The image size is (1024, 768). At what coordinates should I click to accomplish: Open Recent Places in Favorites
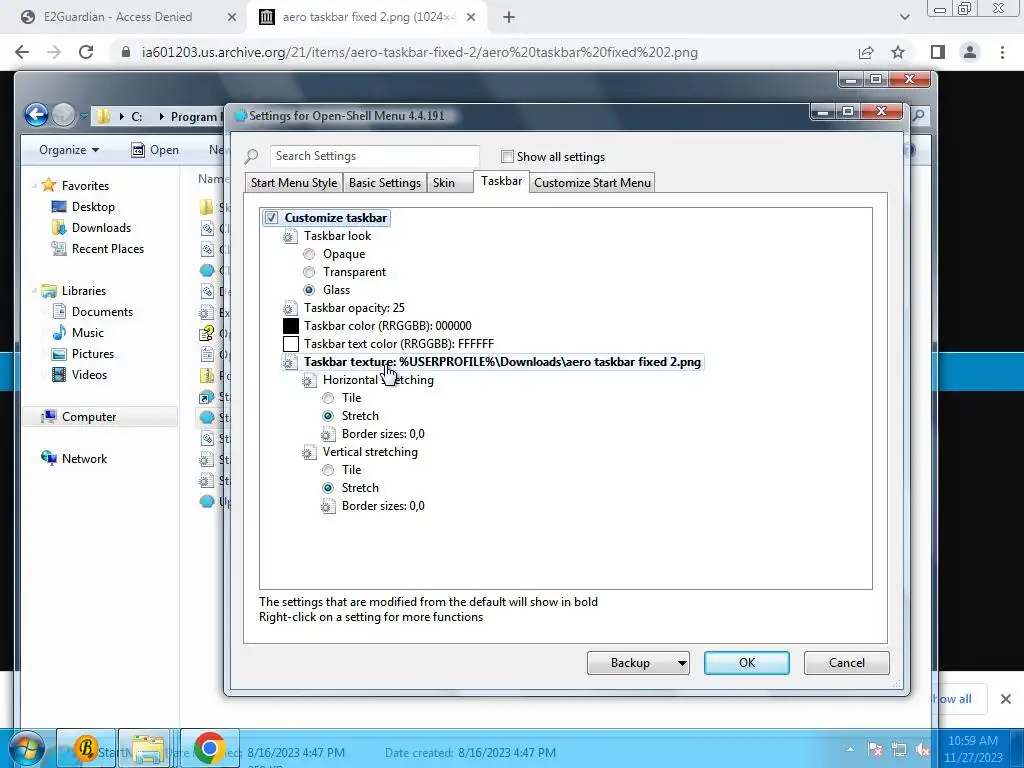click(x=108, y=249)
